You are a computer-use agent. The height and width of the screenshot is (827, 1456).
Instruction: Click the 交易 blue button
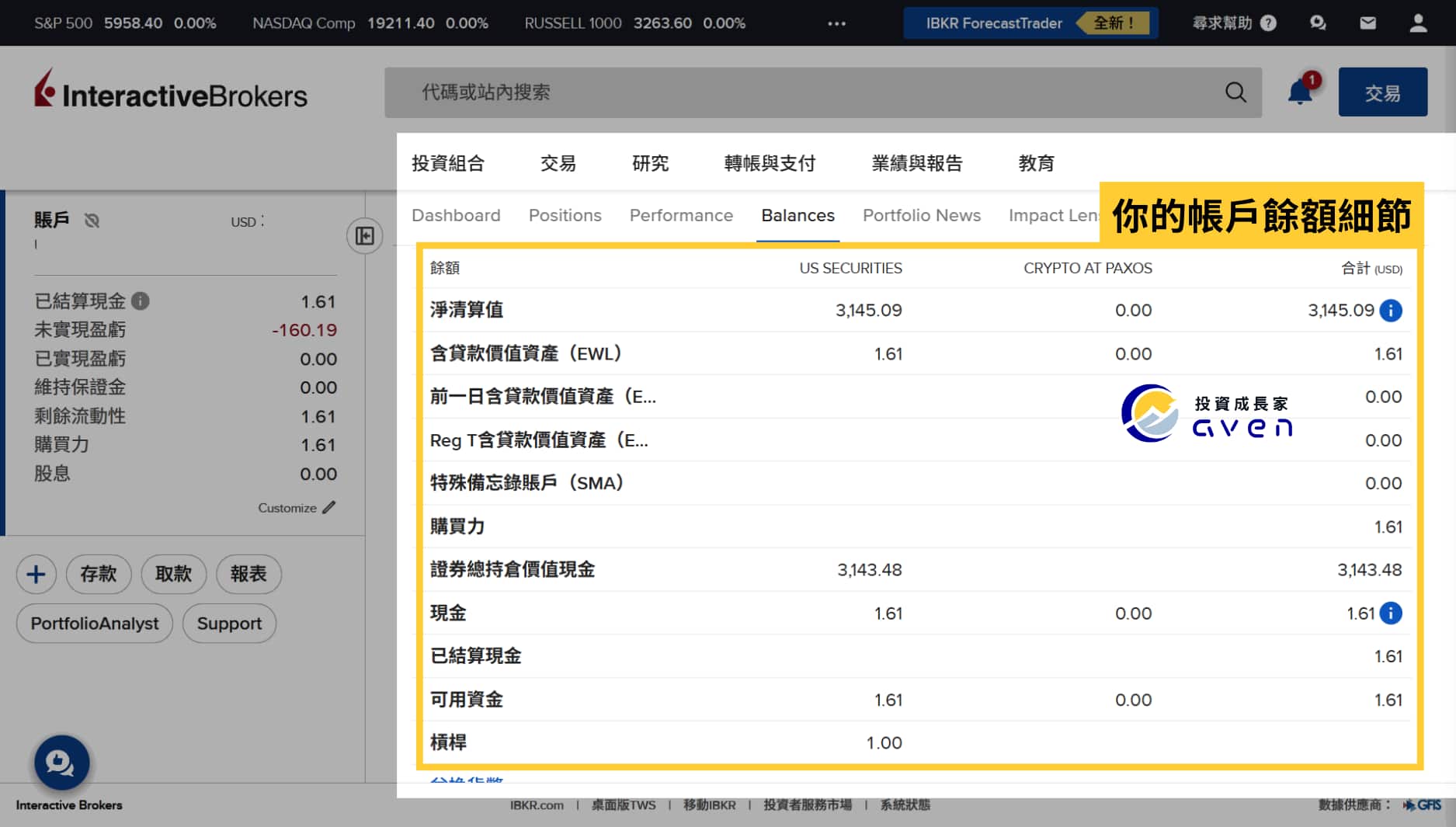click(x=1382, y=92)
